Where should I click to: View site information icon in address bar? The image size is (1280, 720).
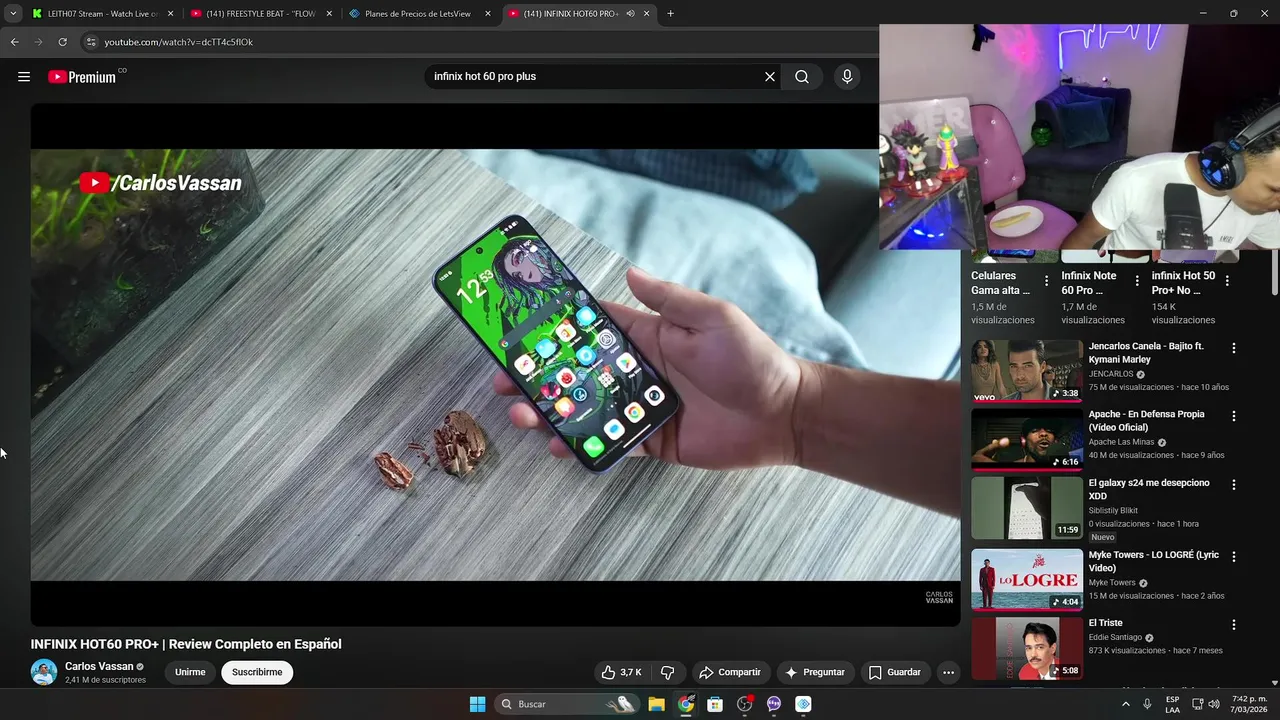click(91, 42)
